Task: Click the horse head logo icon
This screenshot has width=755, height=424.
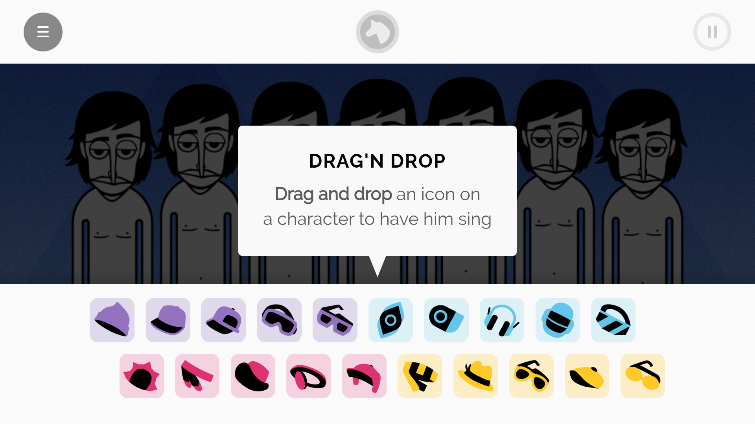Action: click(x=378, y=32)
